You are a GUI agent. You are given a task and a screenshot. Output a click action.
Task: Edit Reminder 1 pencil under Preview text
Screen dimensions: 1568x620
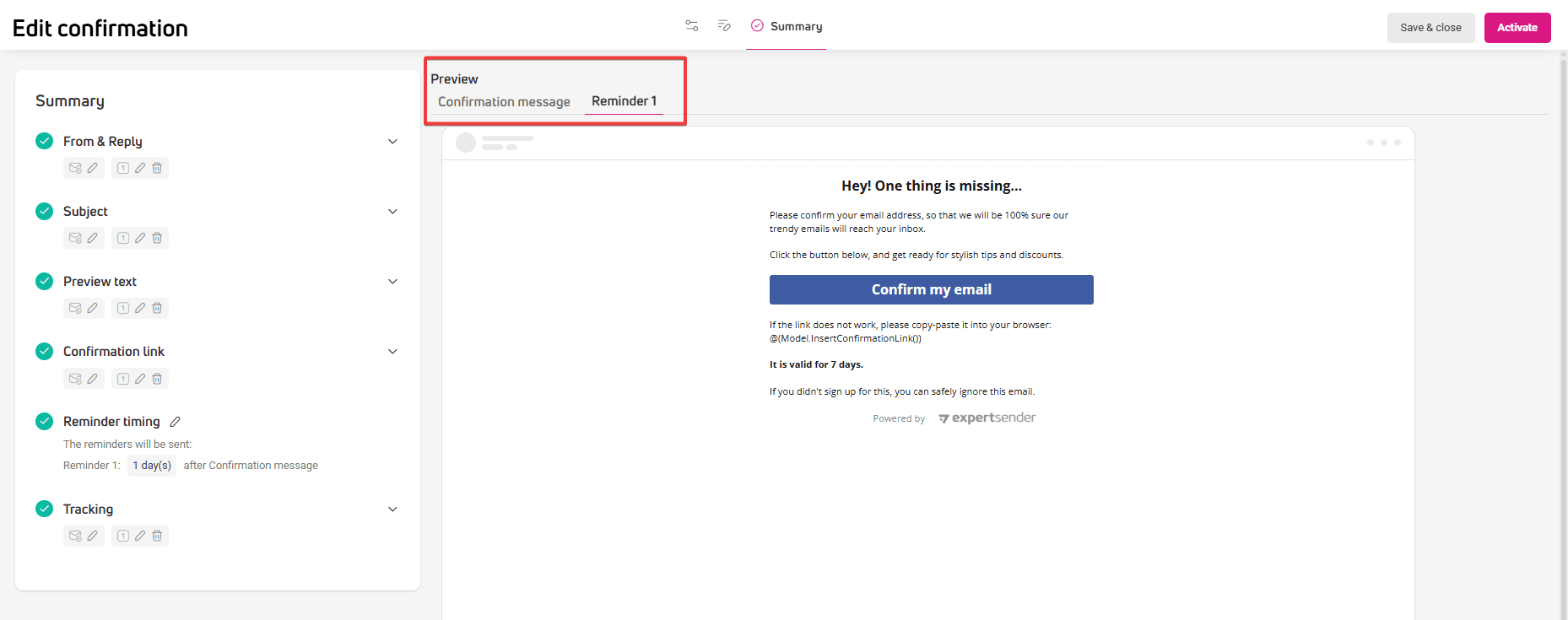140,308
